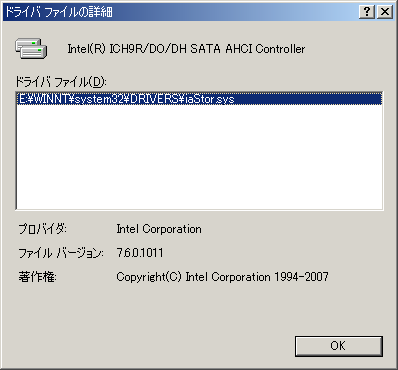Click the Intel Corporation provider value
This screenshot has width=398, height=370.
(159, 229)
